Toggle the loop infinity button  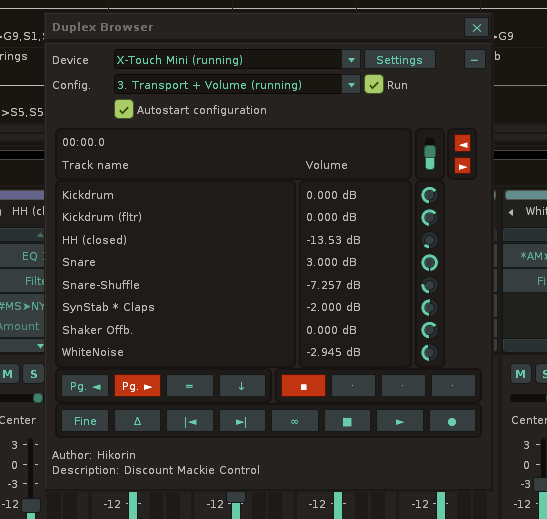[295, 421]
